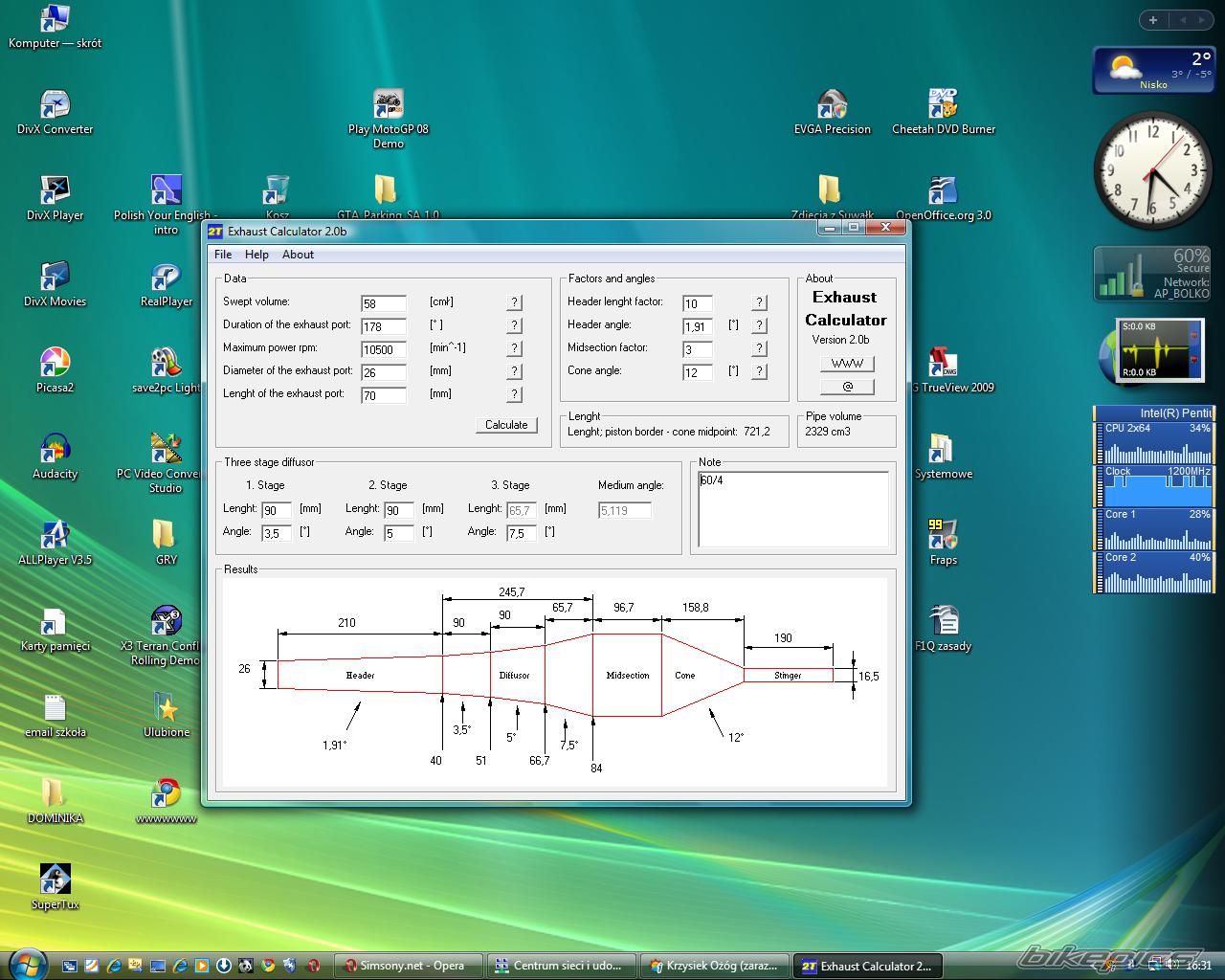Click the Swept volume input field
Viewport: 1225px width, 980px height.
tap(384, 303)
